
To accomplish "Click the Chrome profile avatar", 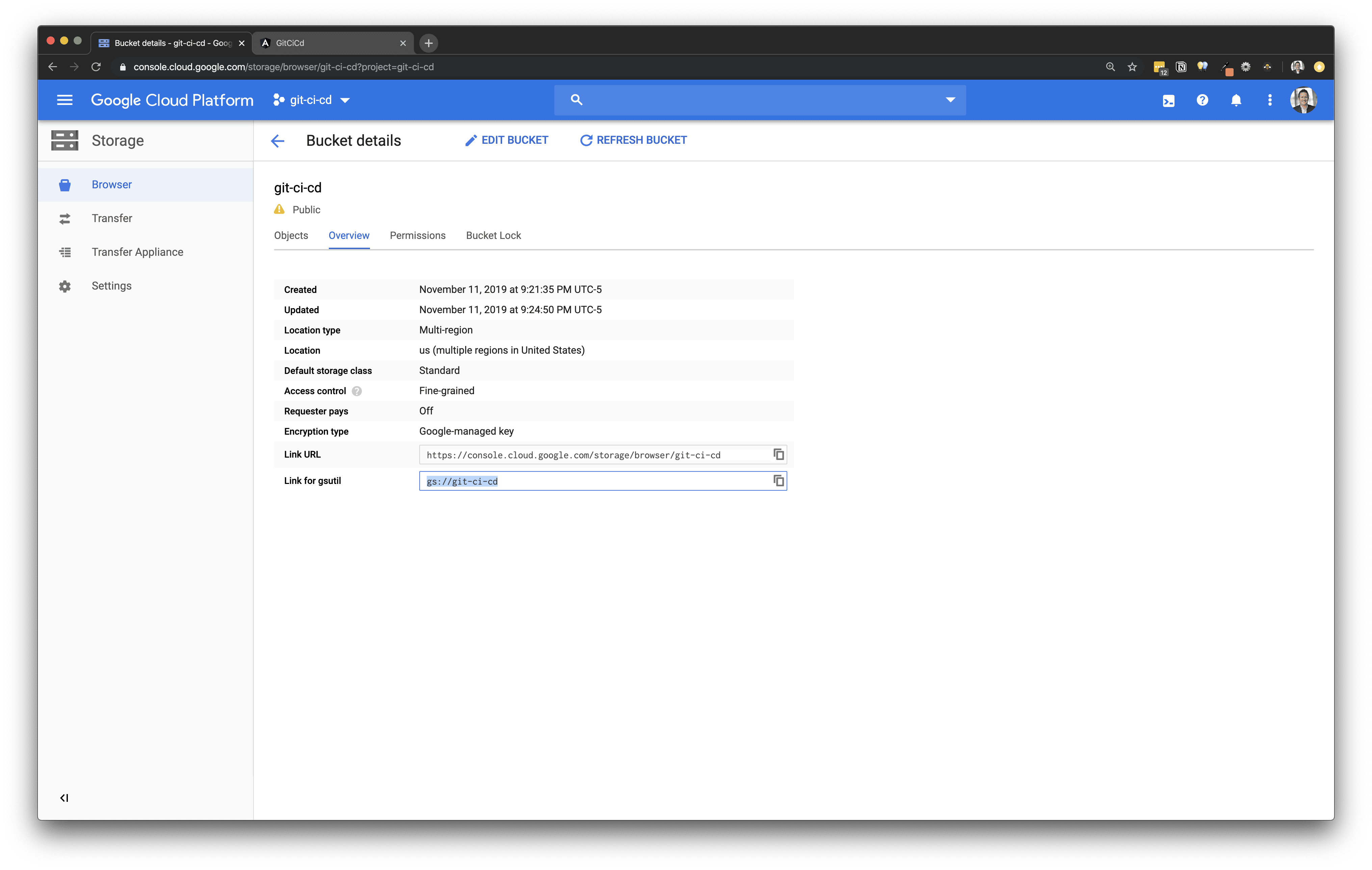I will click(x=1297, y=67).
